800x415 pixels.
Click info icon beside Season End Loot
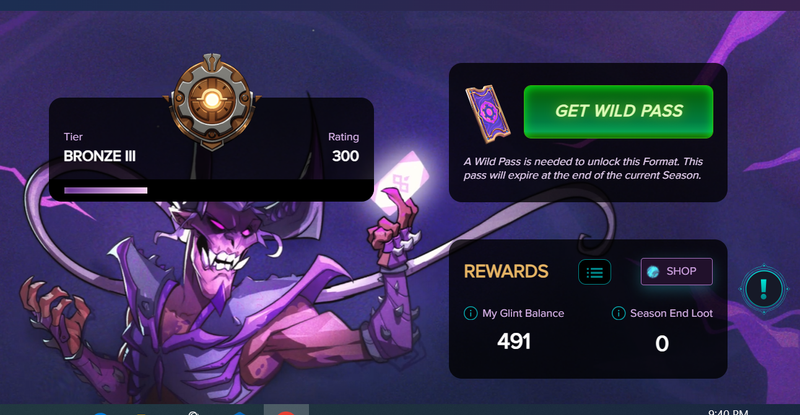coord(618,313)
